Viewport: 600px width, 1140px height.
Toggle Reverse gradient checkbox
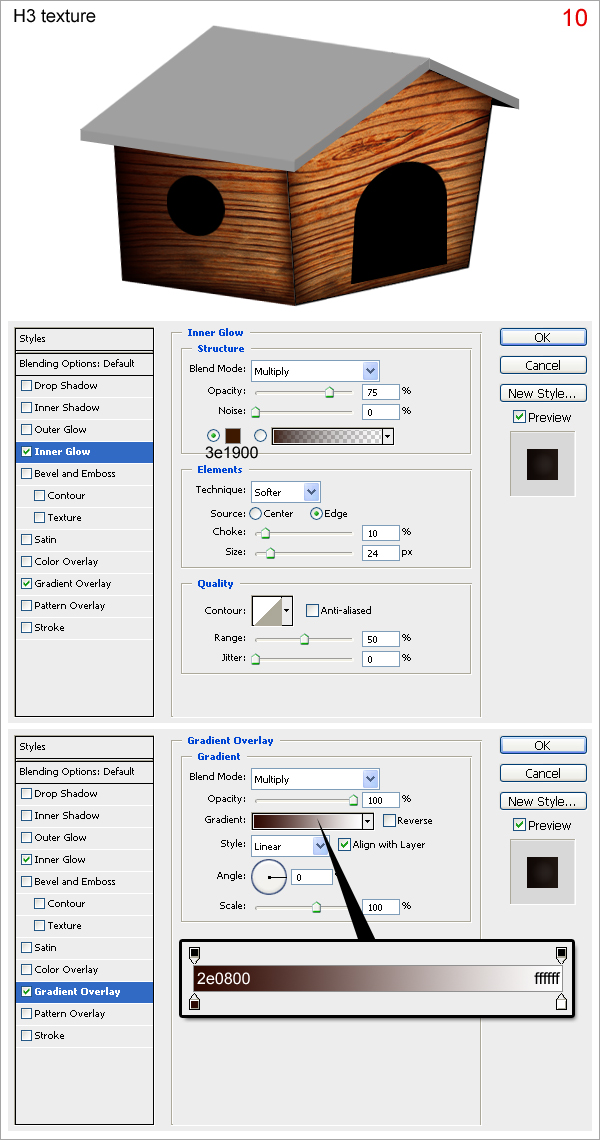389,820
